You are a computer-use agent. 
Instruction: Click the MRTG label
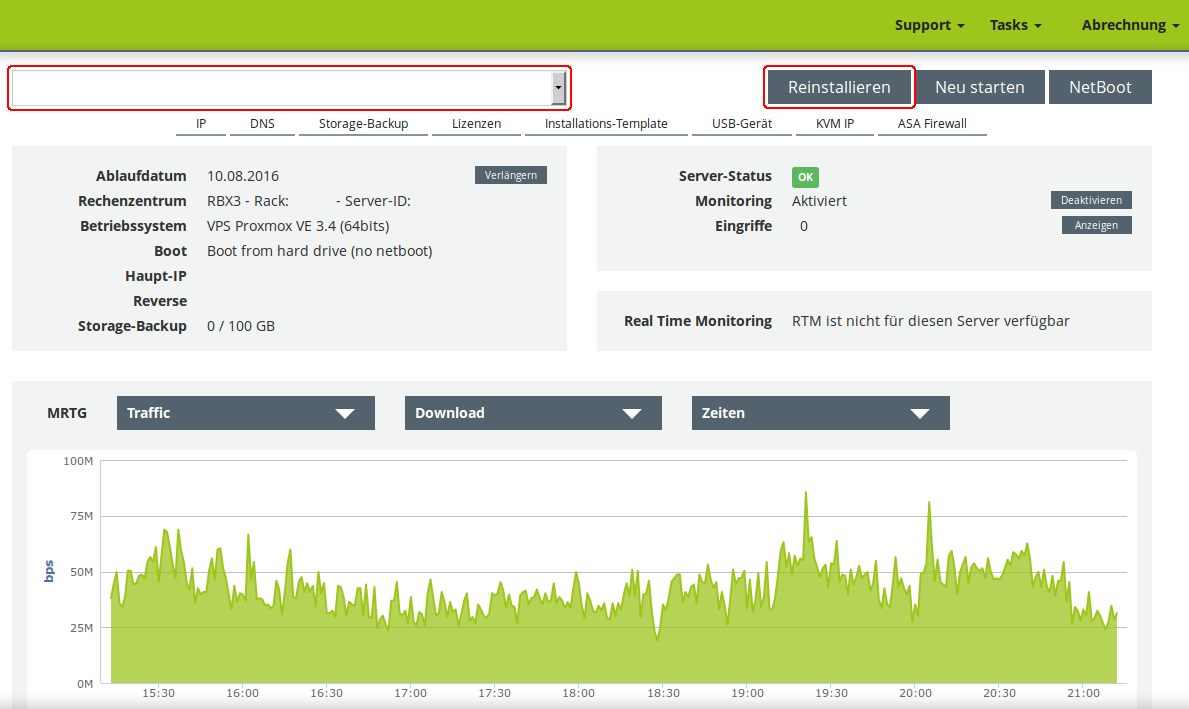tap(67, 413)
